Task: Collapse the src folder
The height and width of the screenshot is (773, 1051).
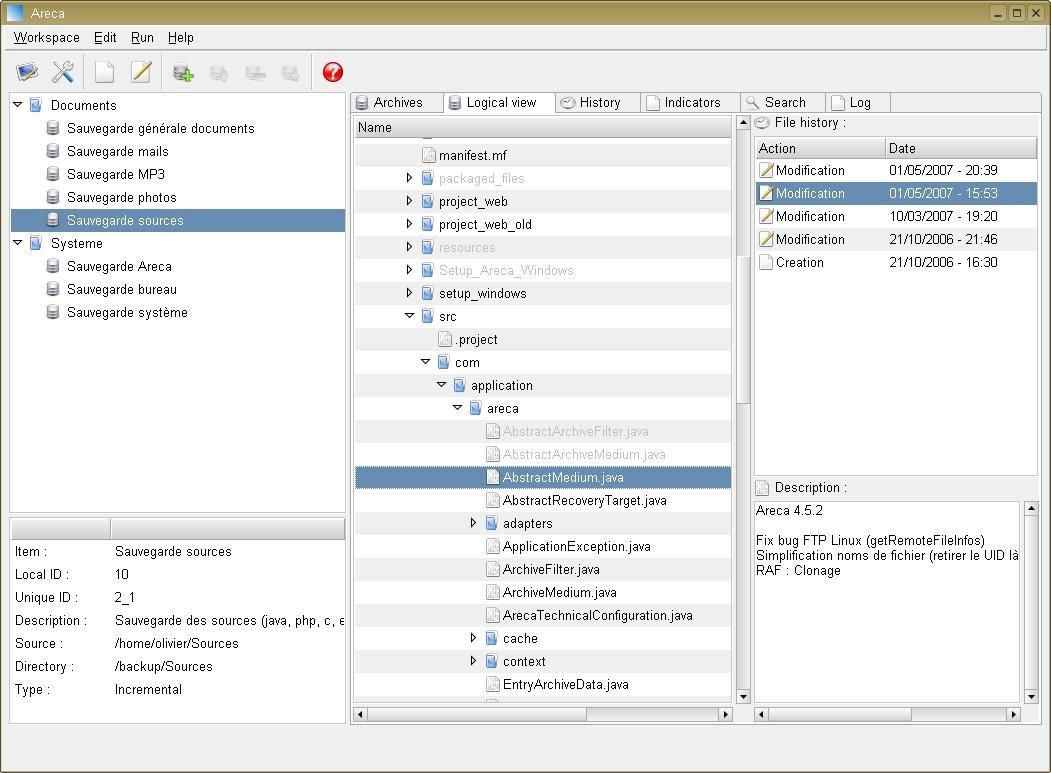Action: click(409, 316)
